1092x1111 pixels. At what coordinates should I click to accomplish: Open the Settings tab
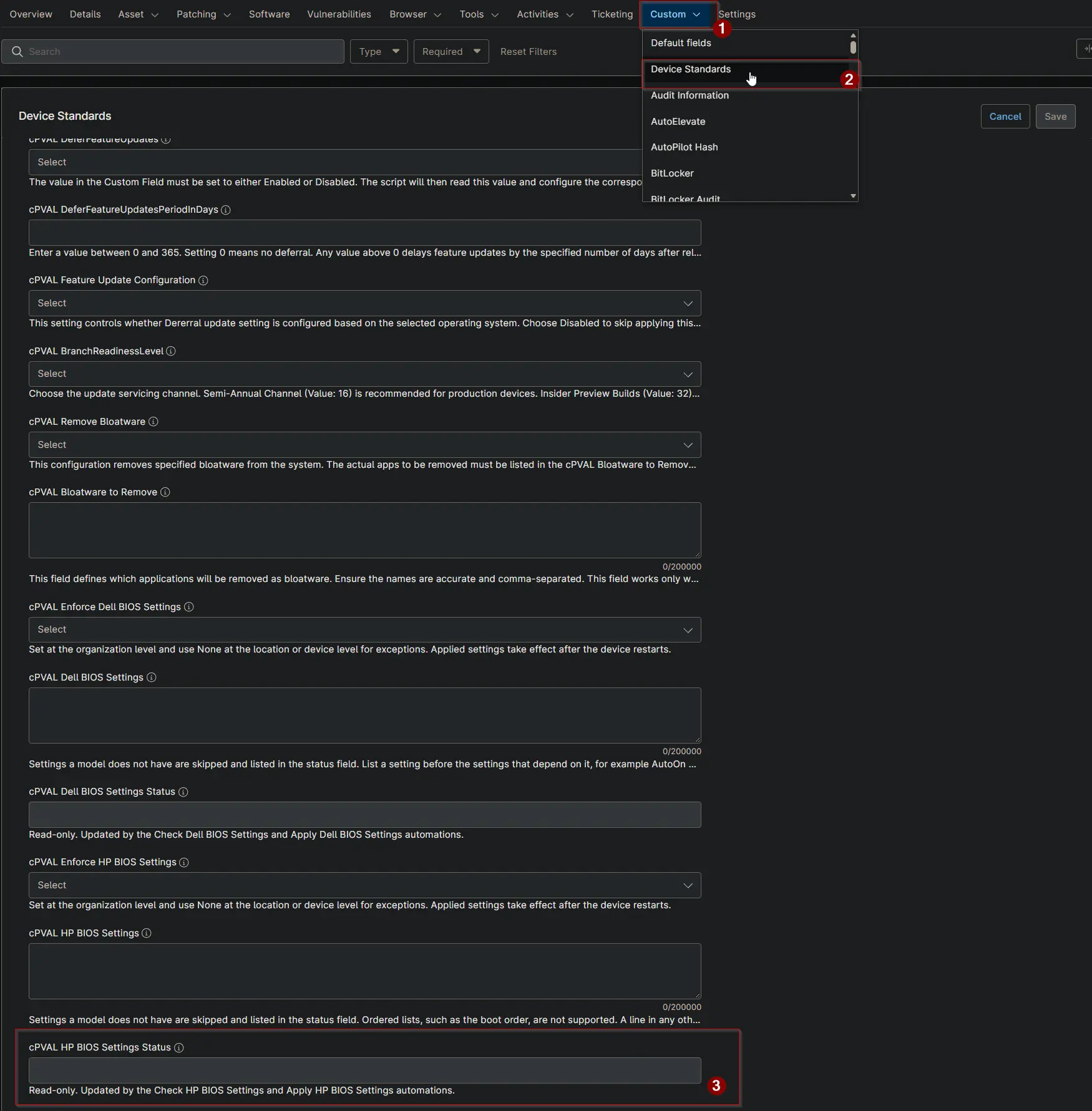point(737,14)
